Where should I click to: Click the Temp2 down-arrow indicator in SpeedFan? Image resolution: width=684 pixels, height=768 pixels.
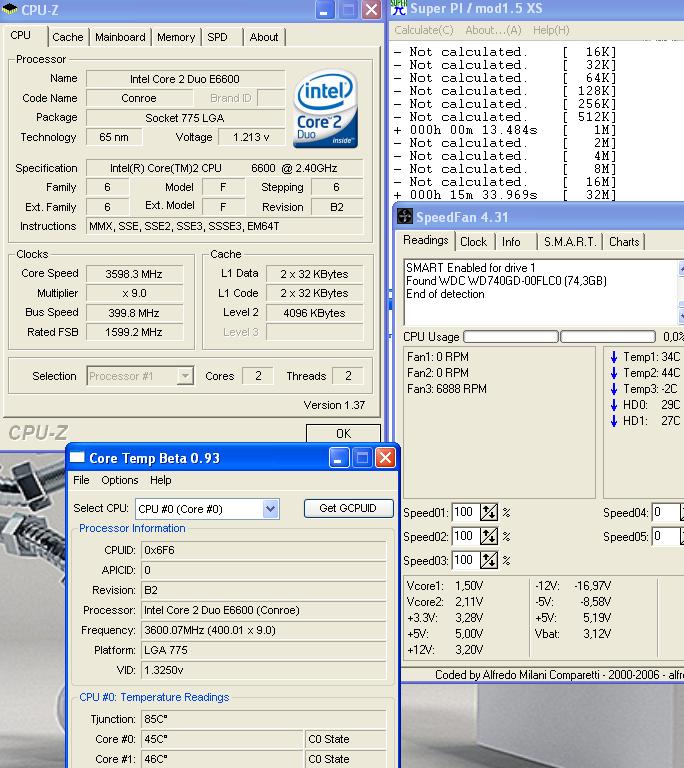pyautogui.click(x=614, y=373)
